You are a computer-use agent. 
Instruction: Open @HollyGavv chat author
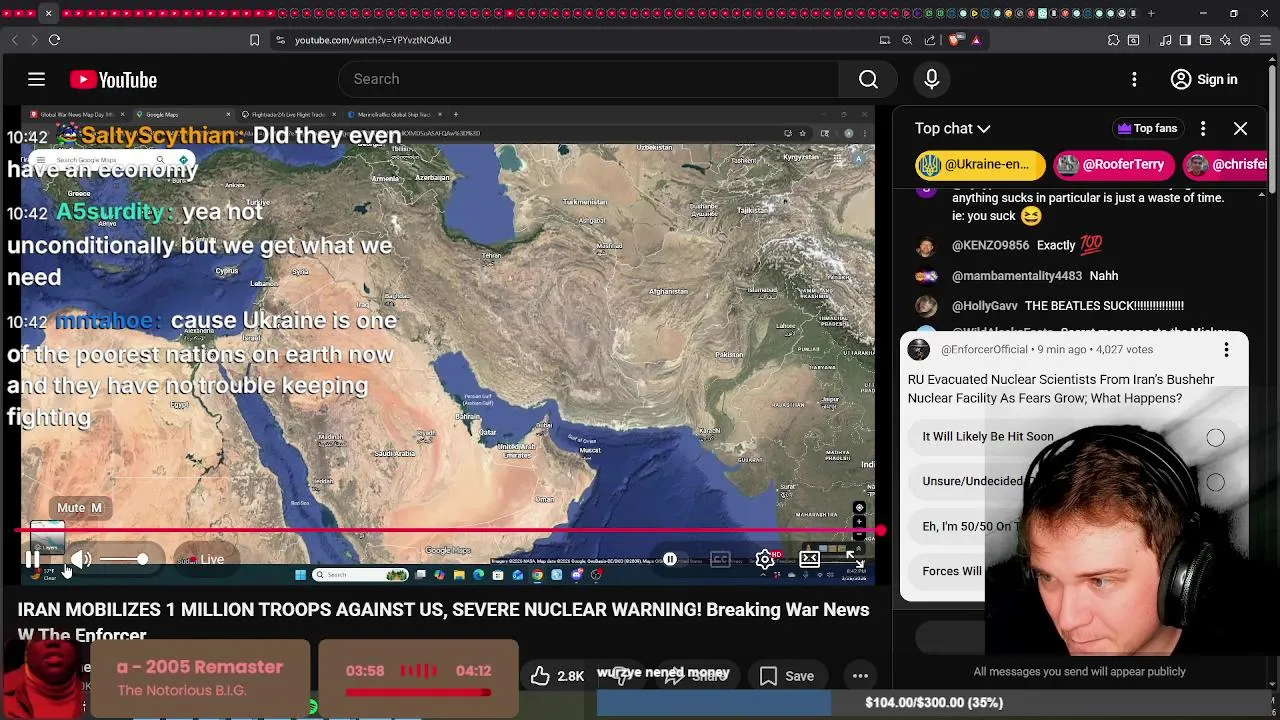pyautogui.click(x=985, y=305)
